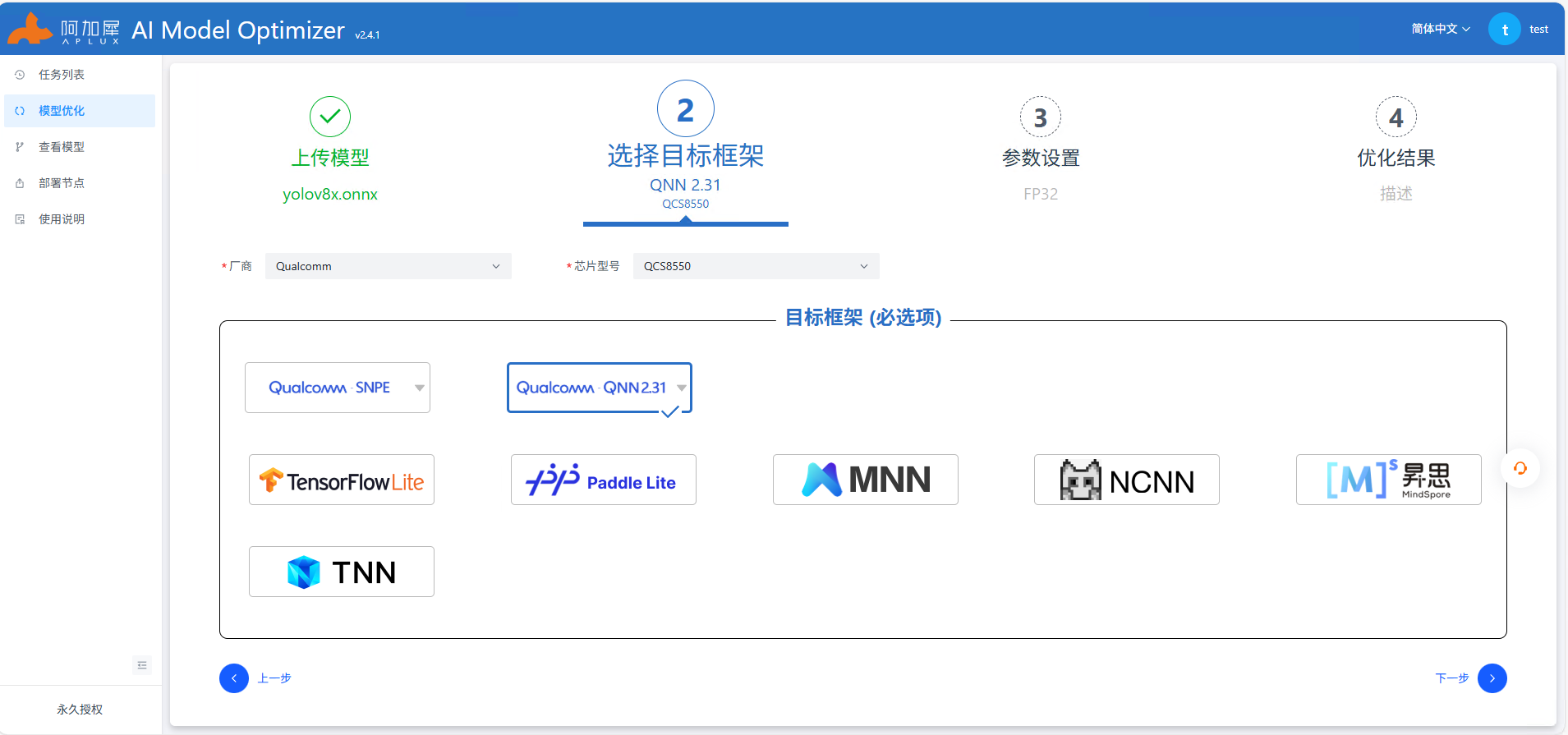Click the step 2 circle icon
The width and height of the screenshot is (1568, 735).
[686, 109]
